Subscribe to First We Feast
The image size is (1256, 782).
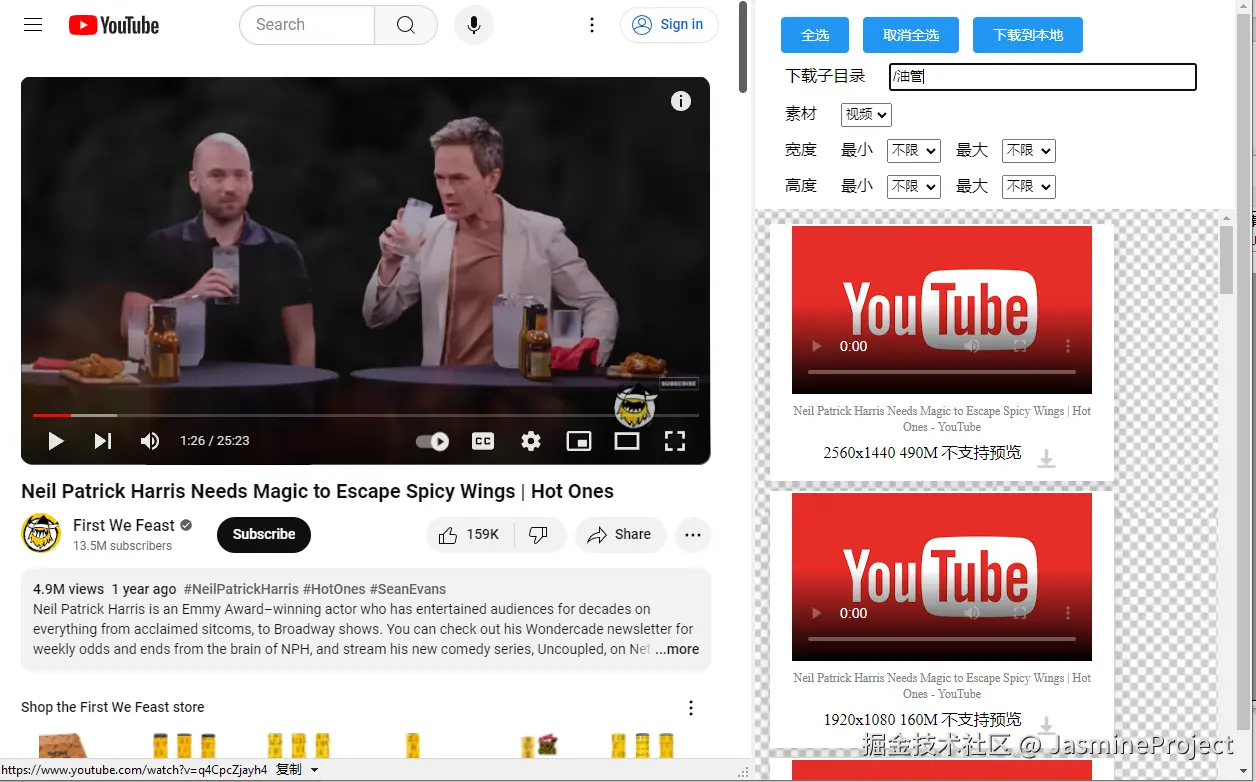tap(264, 534)
